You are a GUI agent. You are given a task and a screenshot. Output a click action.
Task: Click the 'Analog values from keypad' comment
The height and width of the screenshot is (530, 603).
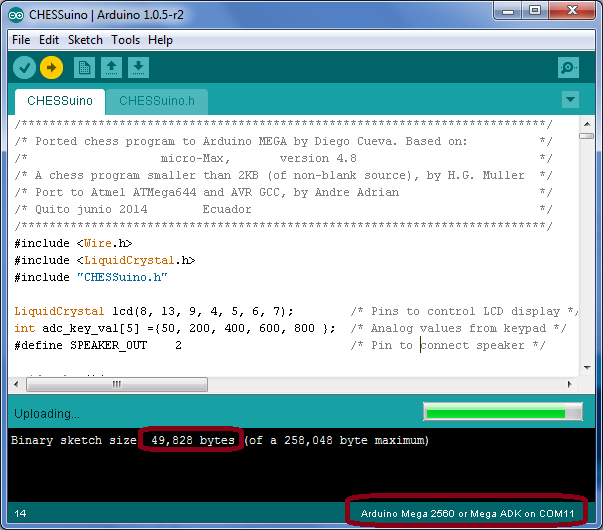pyautogui.click(x=458, y=328)
